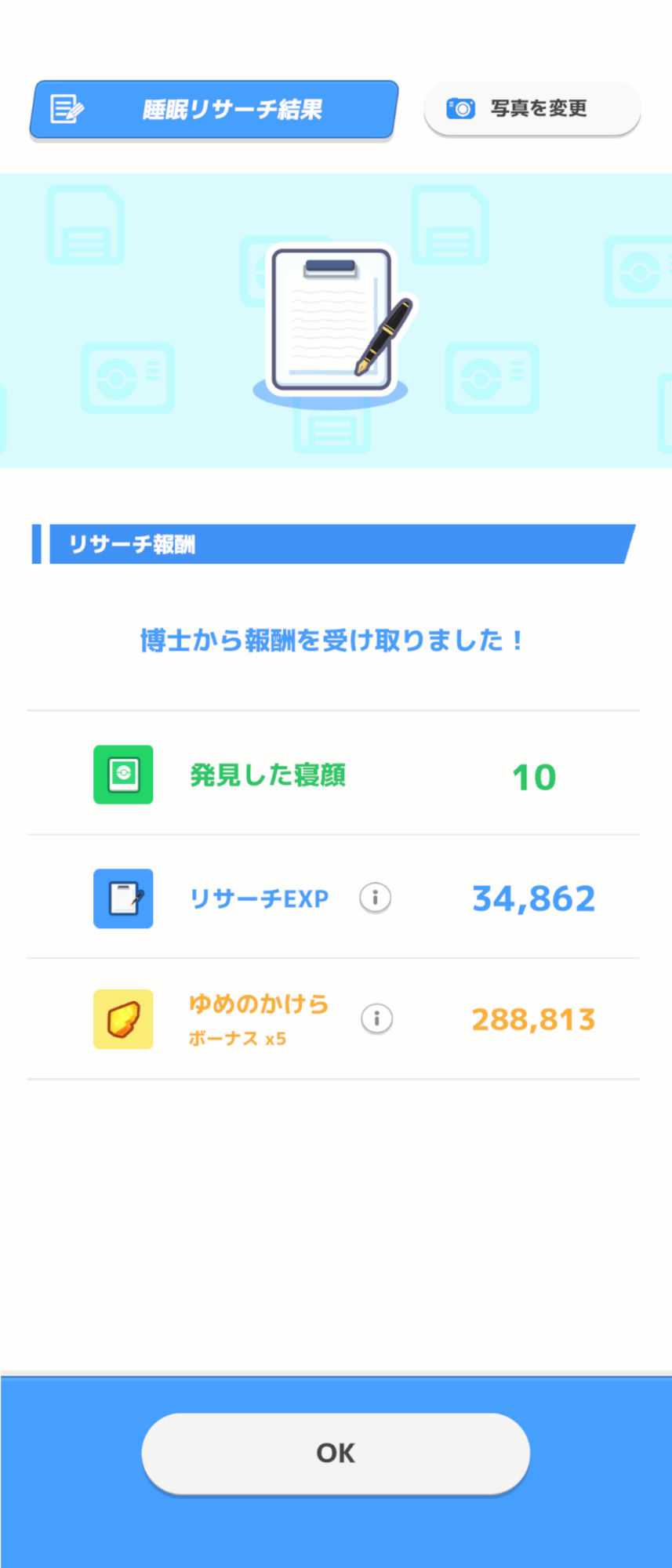Tap the info icon beside ゆめのかけら
The image size is (672, 1568).
(376, 1018)
